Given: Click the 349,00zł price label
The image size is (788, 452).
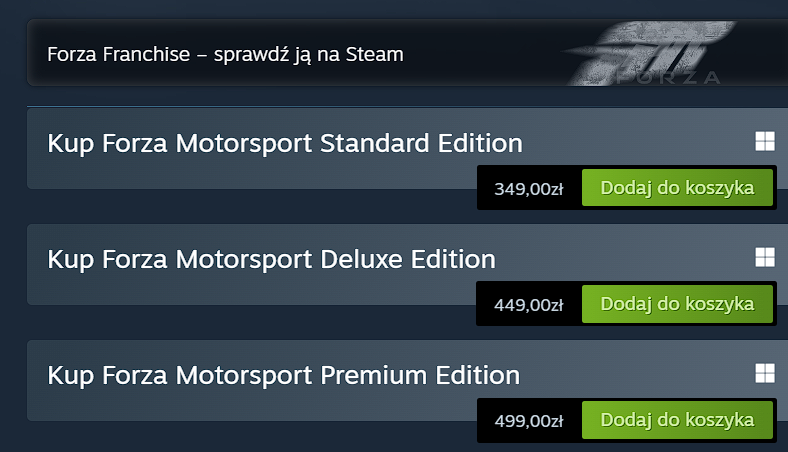Looking at the screenshot, I should 529,189.
